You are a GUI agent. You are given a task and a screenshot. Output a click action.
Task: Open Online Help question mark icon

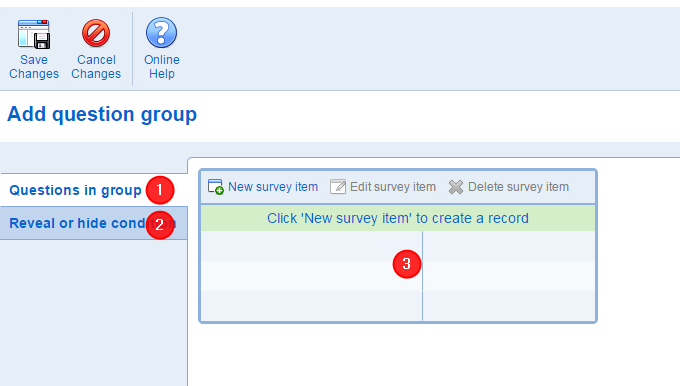(x=161, y=33)
